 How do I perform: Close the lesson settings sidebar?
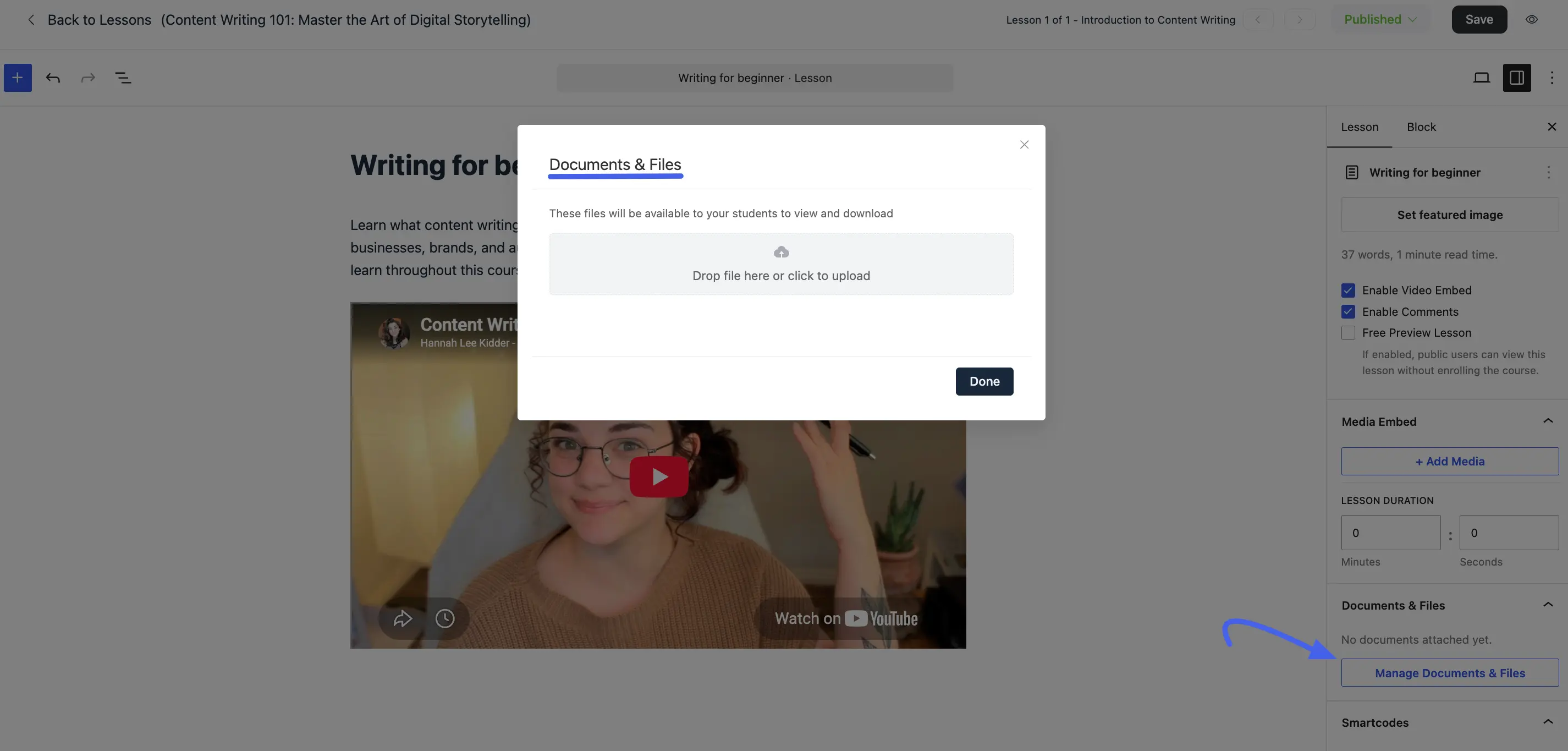(x=1552, y=127)
